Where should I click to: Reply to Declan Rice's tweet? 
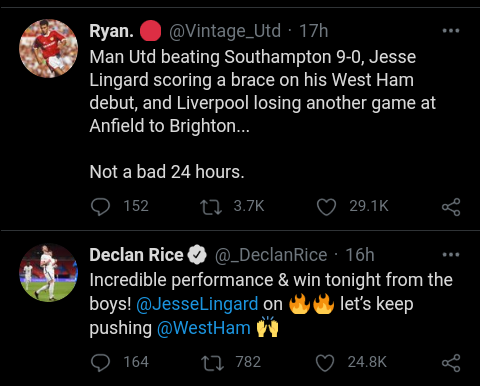click(100, 363)
